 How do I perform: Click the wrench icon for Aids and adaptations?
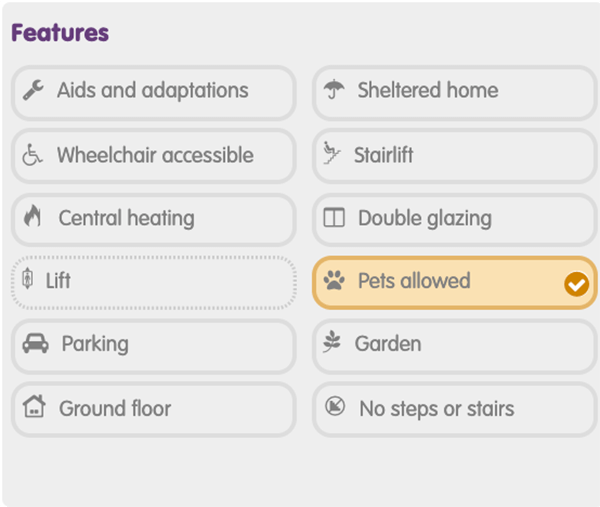(x=33, y=90)
